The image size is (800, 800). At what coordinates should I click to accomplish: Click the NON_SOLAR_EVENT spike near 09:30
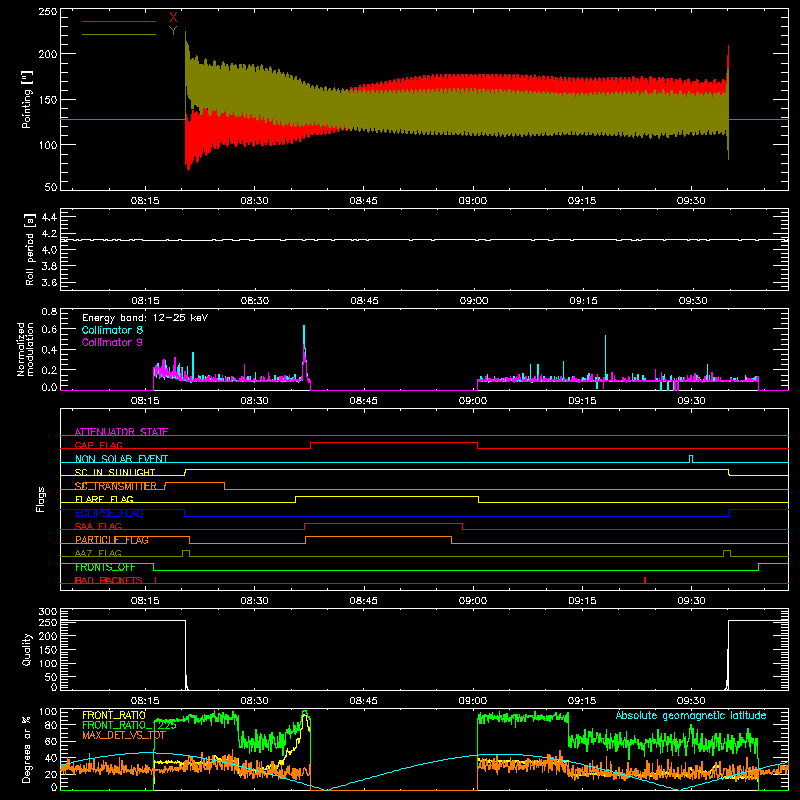click(691, 458)
